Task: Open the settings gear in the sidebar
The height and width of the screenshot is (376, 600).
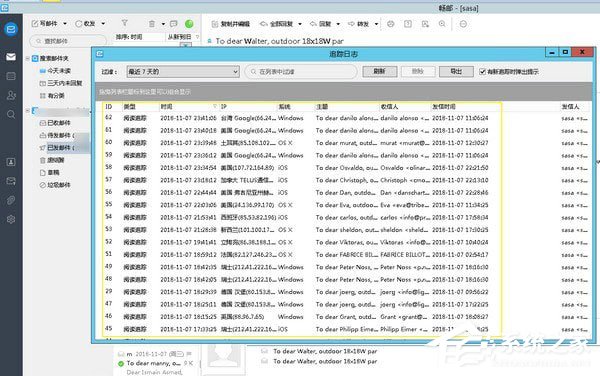Action: [11, 219]
